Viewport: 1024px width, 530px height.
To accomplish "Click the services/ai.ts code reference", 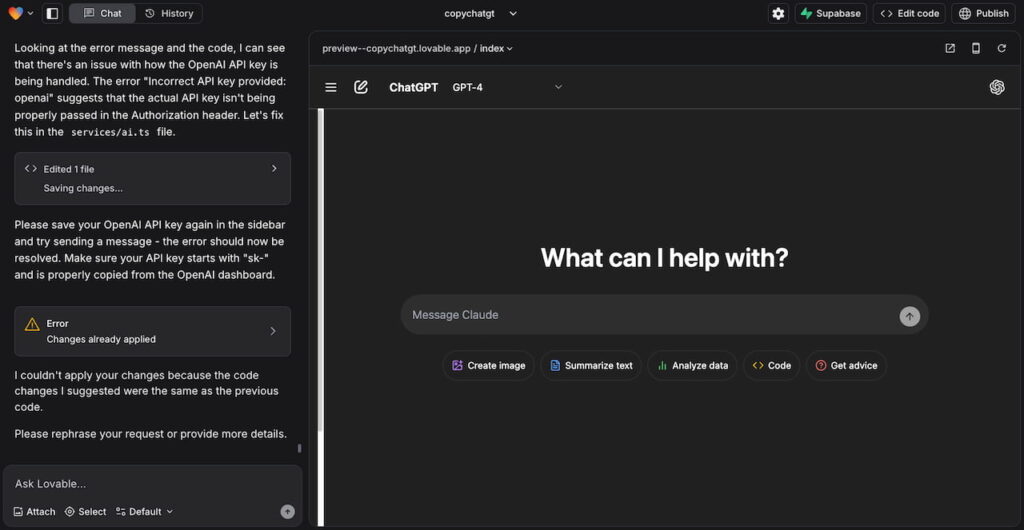I will (110, 132).
